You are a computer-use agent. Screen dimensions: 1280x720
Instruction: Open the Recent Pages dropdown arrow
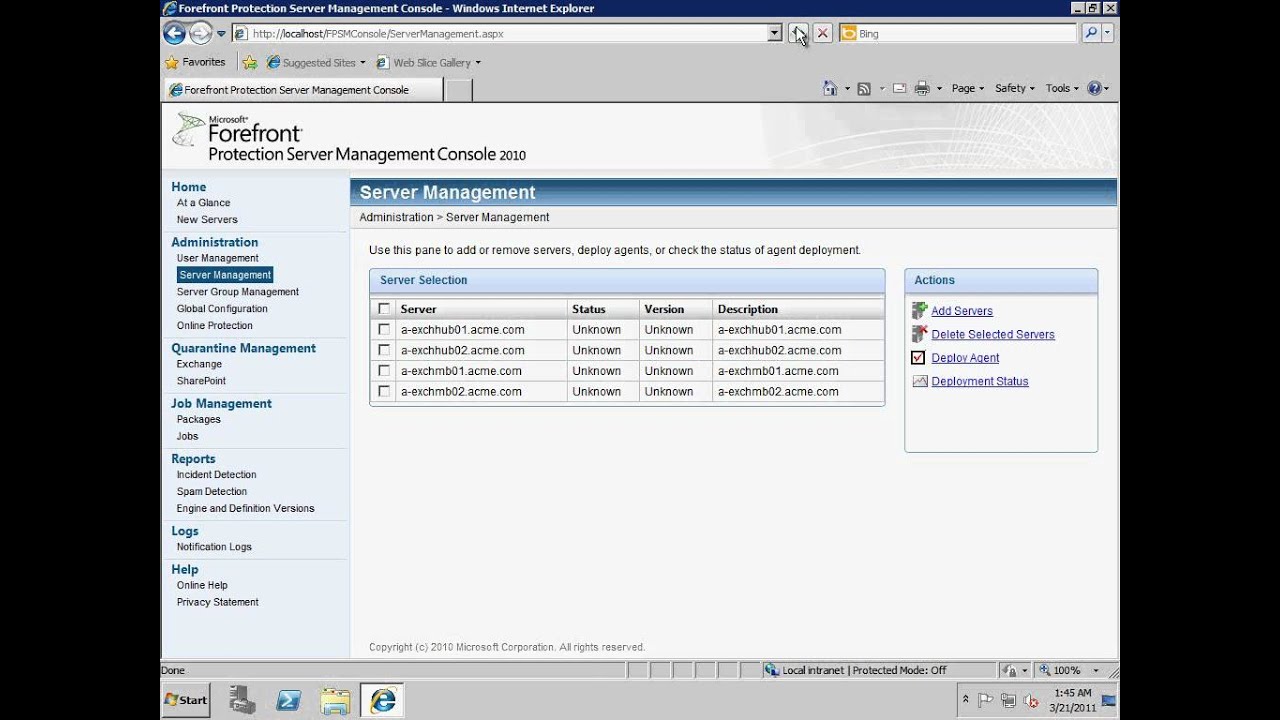coord(221,33)
